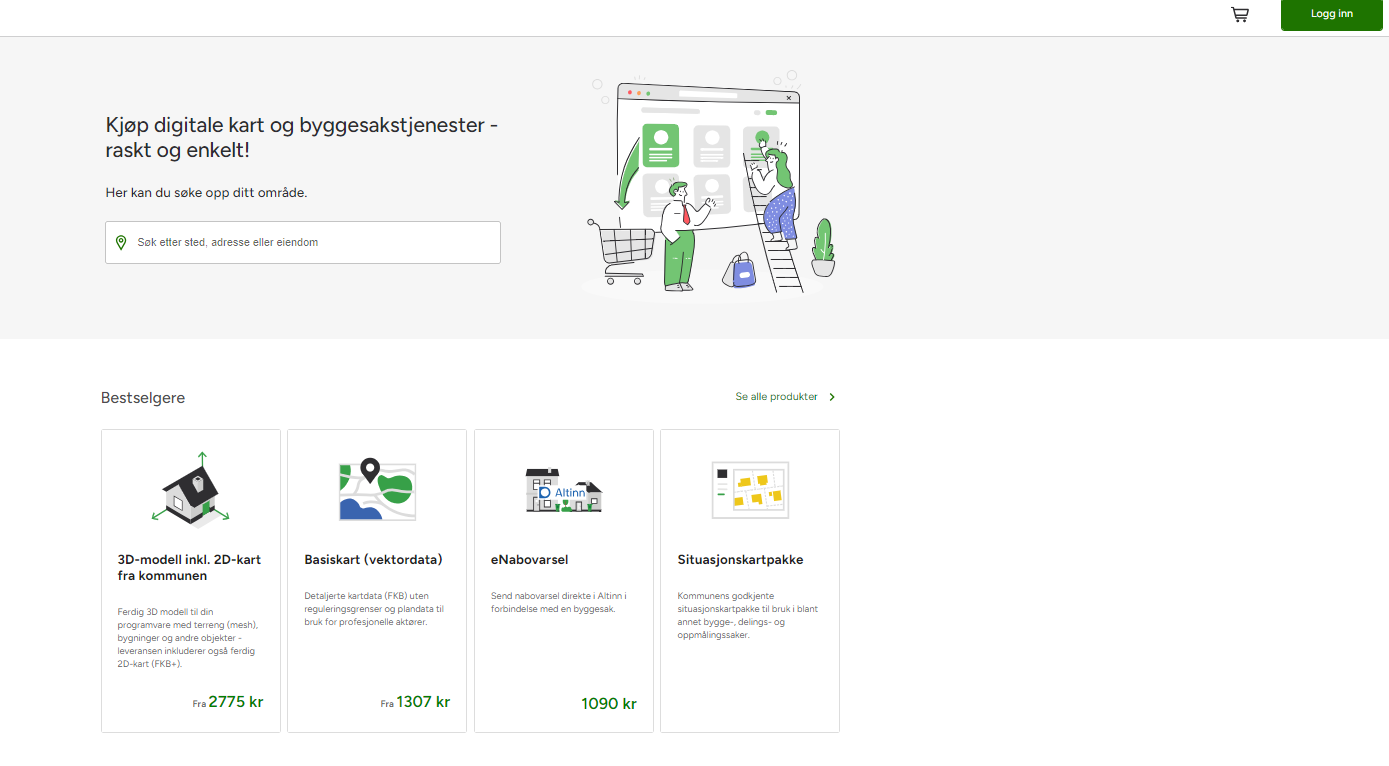Open the shopping cart icon
1389x766 pixels.
click(1239, 15)
